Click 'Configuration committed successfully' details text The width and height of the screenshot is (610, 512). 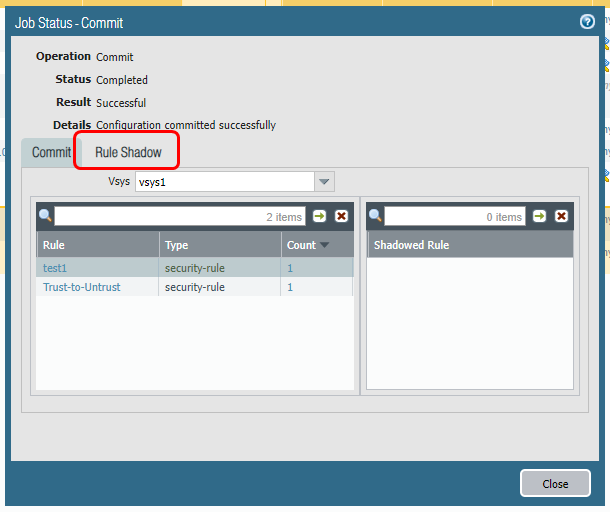(x=186, y=125)
